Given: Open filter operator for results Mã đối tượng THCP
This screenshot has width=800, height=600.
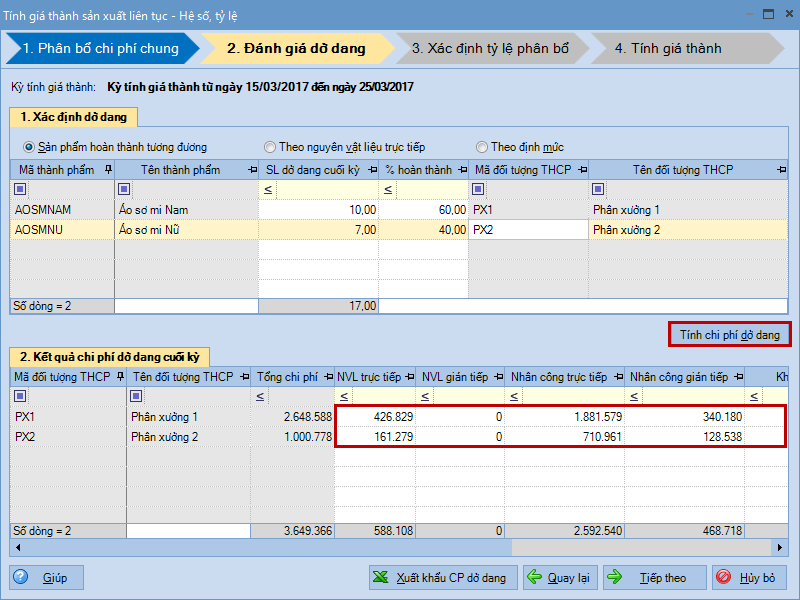Looking at the screenshot, I should click(x=22, y=396).
